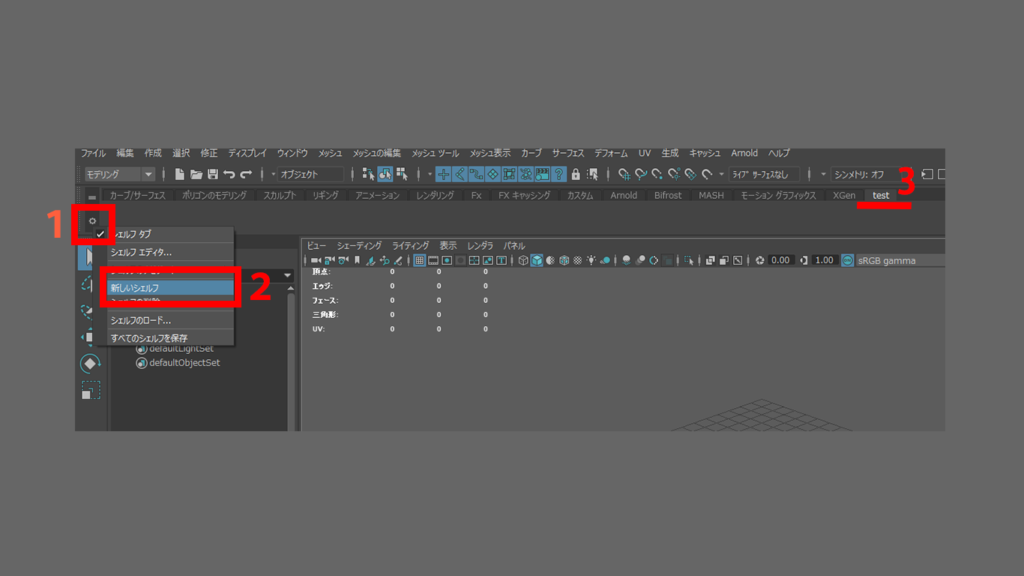Select by hierarchy mode icon

pyautogui.click(x=368, y=174)
